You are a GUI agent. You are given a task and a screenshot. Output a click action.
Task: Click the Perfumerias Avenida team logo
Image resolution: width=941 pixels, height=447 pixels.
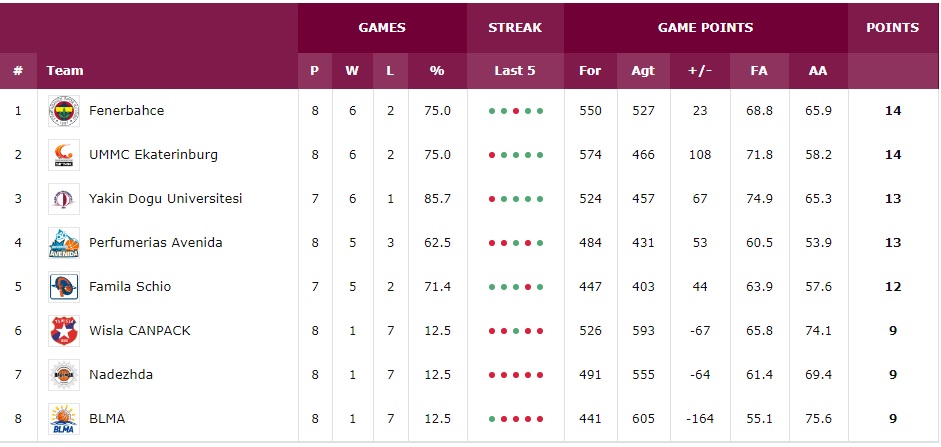pyautogui.click(x=64, y=243)
